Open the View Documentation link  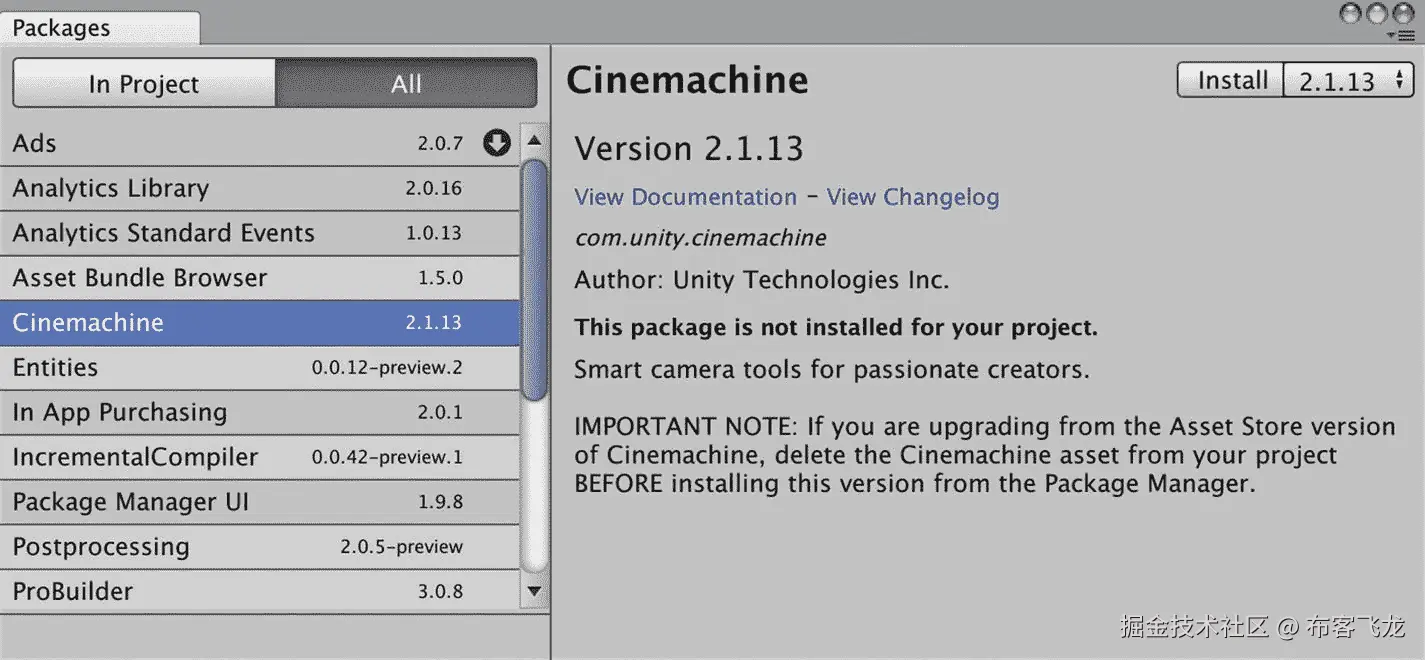pos(685,197)
